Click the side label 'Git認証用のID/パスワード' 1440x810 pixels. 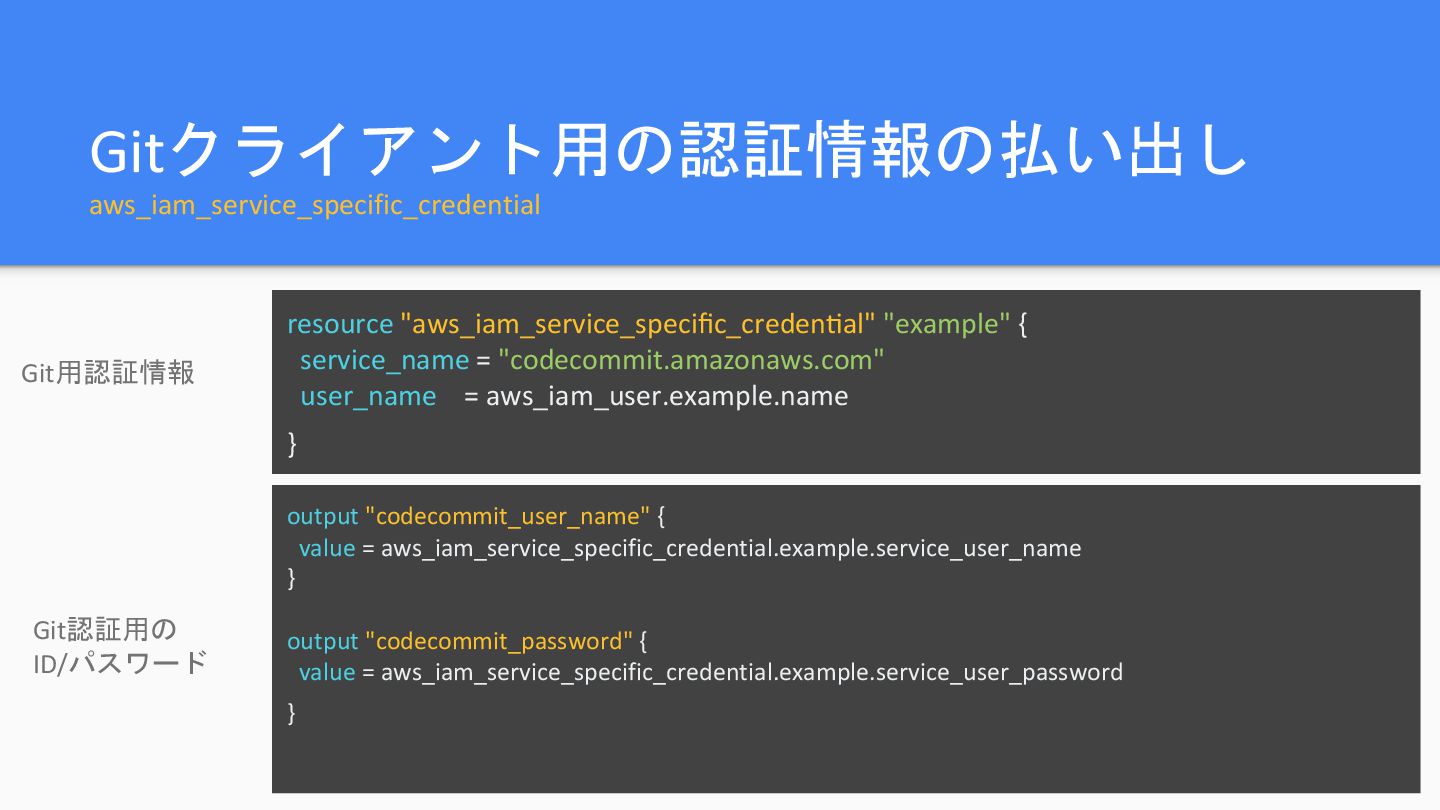point(120,645)
